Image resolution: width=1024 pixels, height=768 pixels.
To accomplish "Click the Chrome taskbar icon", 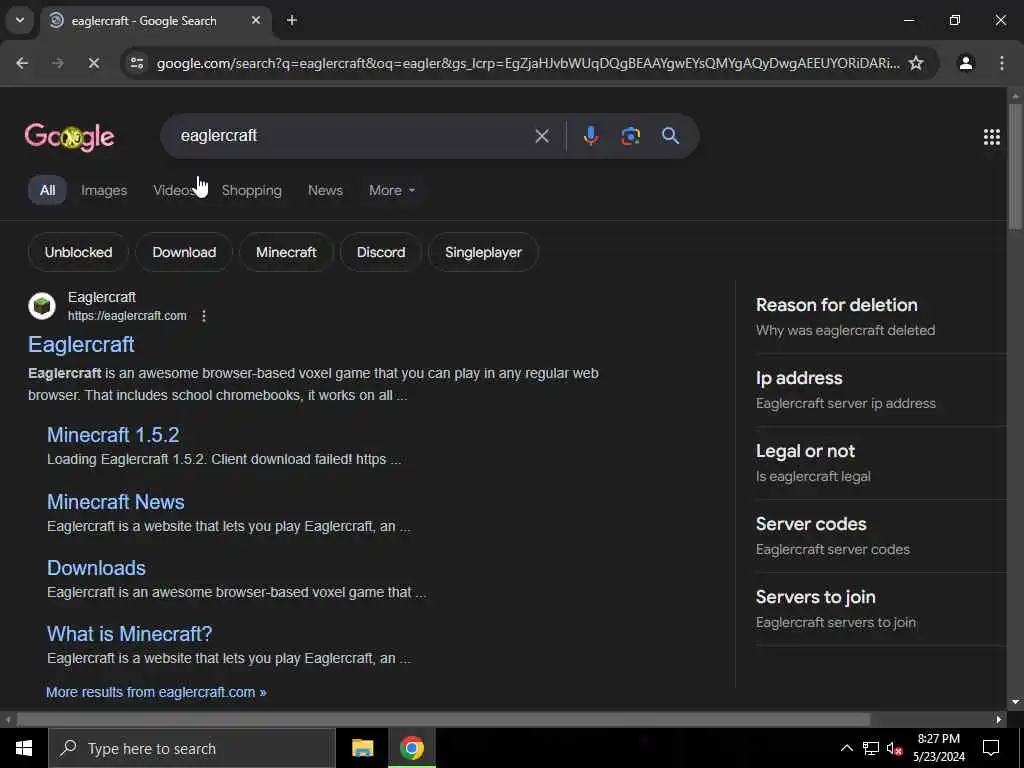I will click(411, 748).
